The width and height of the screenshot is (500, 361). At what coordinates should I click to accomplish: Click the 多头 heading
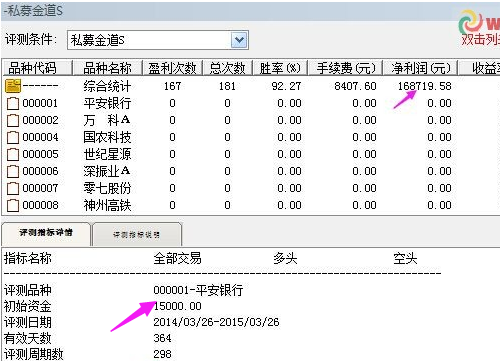click(285, 258)
